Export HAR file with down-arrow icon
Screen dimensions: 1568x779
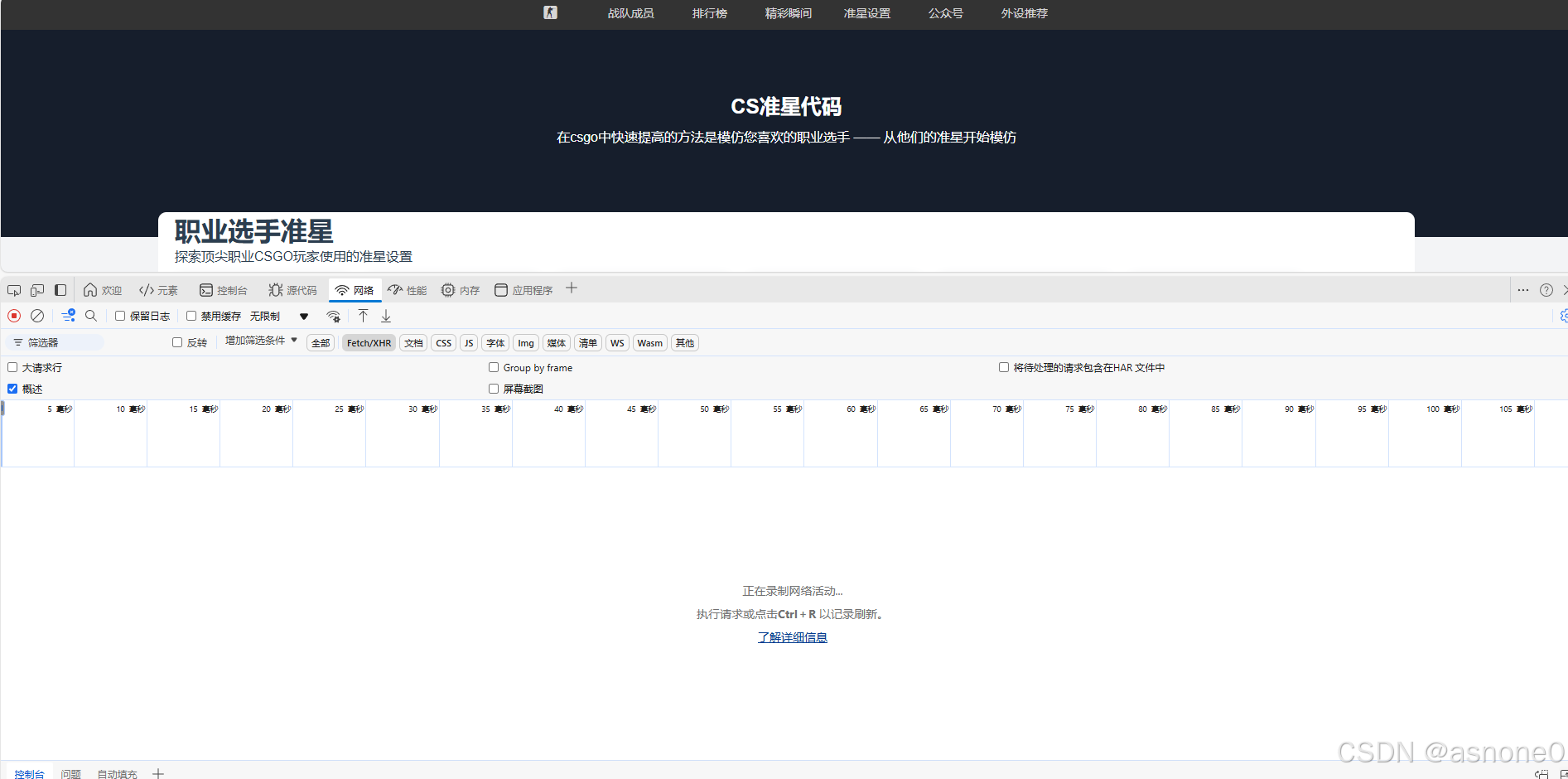click(x=386, y=316)
